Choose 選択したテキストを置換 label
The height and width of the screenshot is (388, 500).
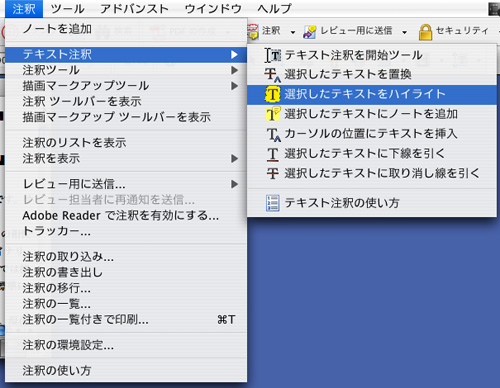[348, 74]
